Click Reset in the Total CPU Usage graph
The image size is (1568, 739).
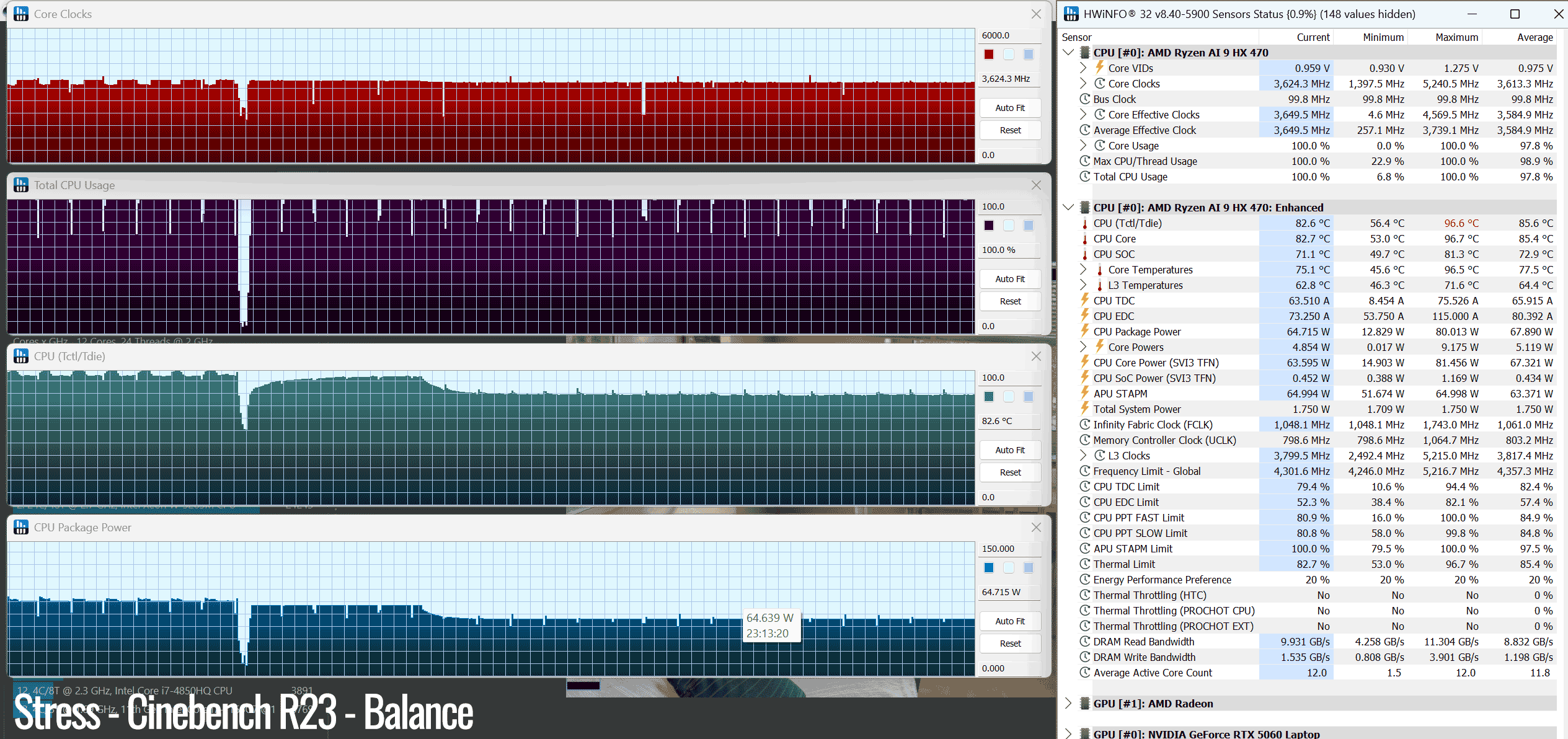pyautogui.click(x=1010, y=301)
